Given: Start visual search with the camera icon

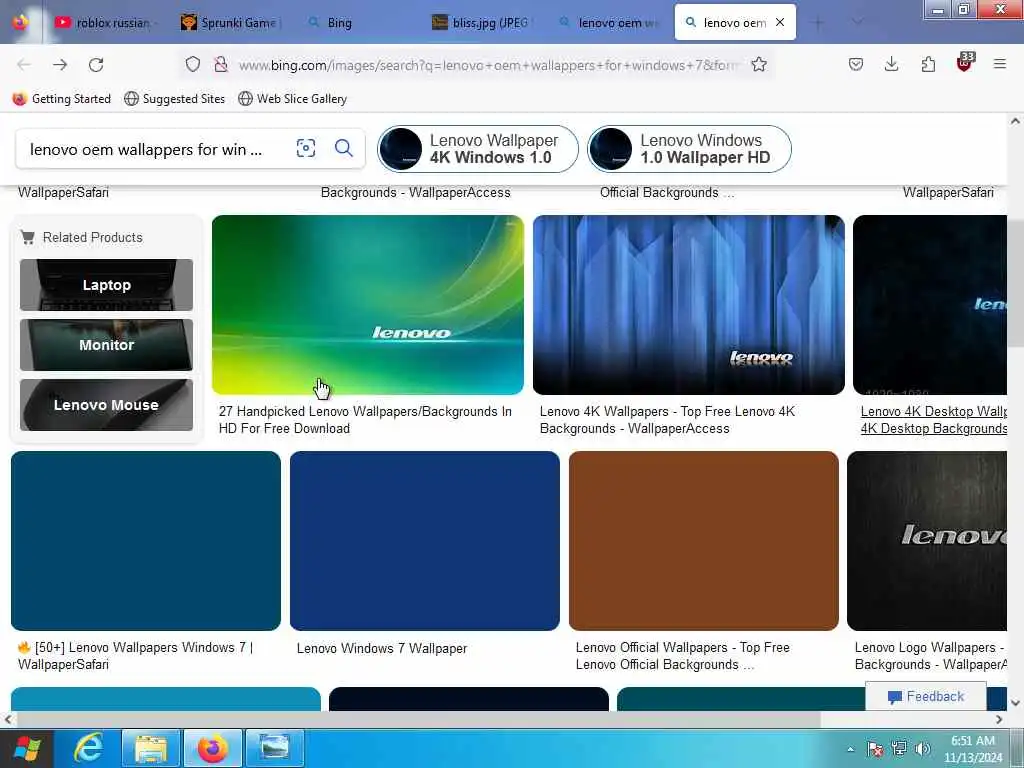Looking at the screenshot, I should pyautogui.click(x=306, y=148).
